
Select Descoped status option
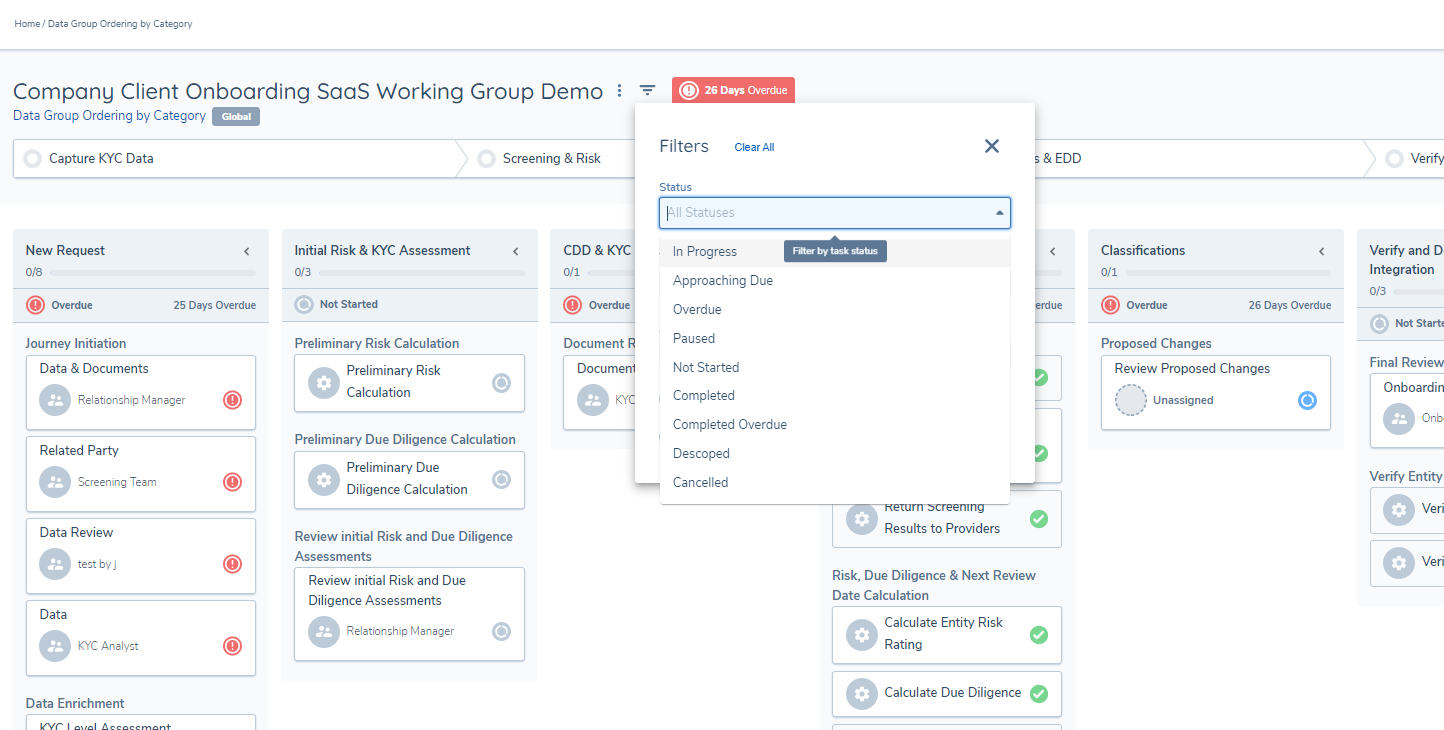(835, 454)
